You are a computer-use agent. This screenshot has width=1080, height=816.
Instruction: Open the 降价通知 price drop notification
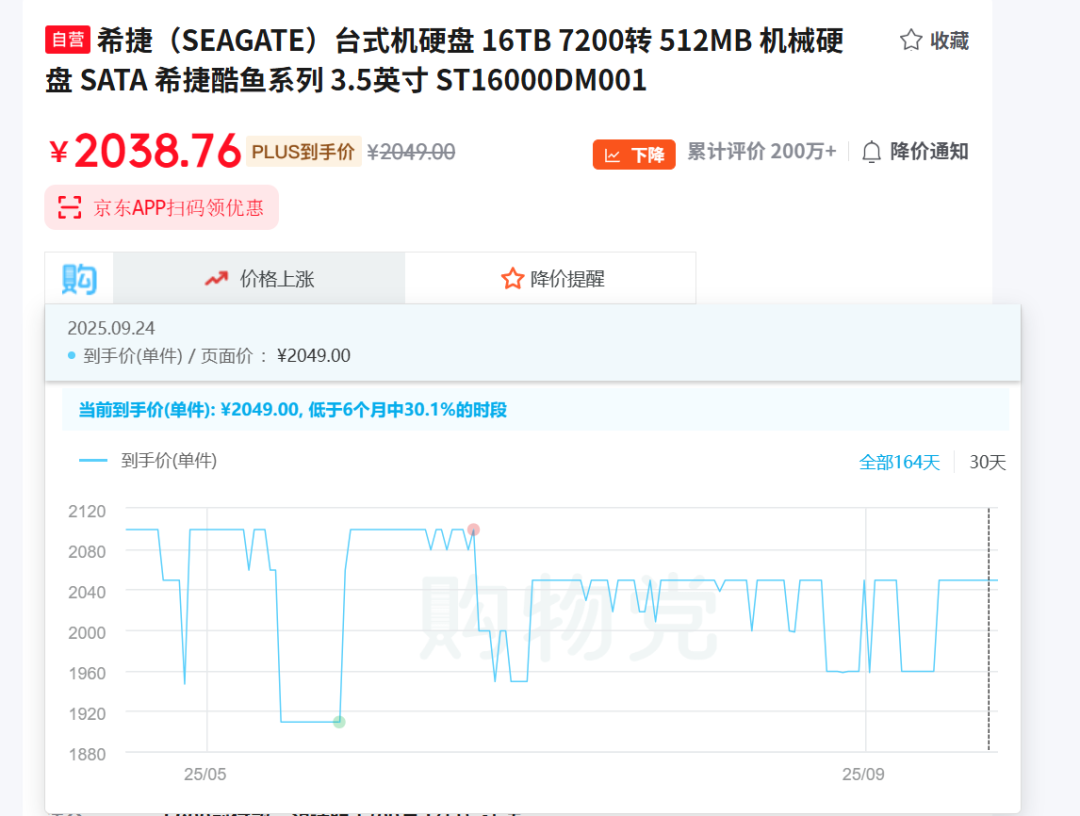[929, 151]
